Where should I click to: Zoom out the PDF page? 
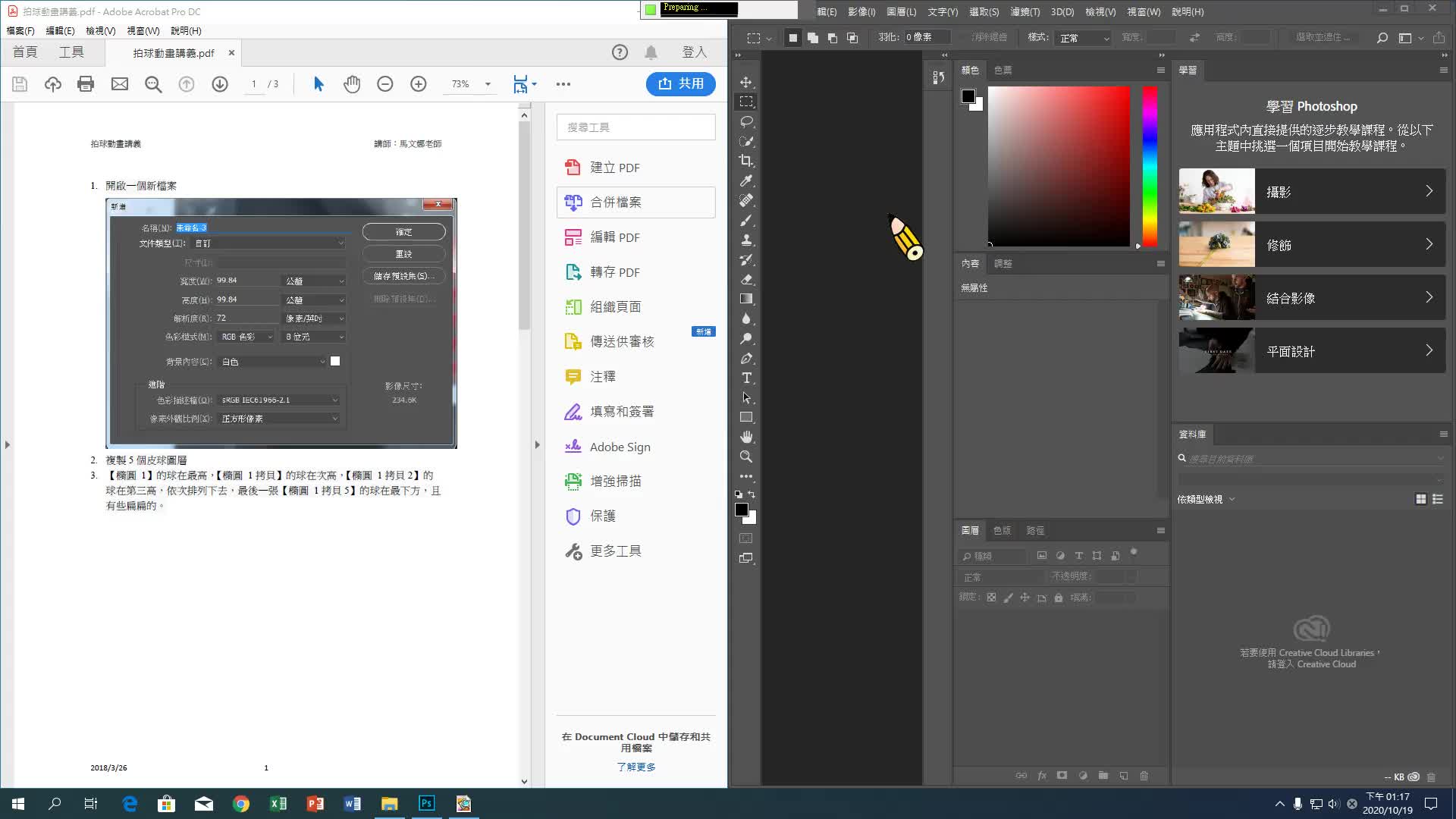click(385, 84)
